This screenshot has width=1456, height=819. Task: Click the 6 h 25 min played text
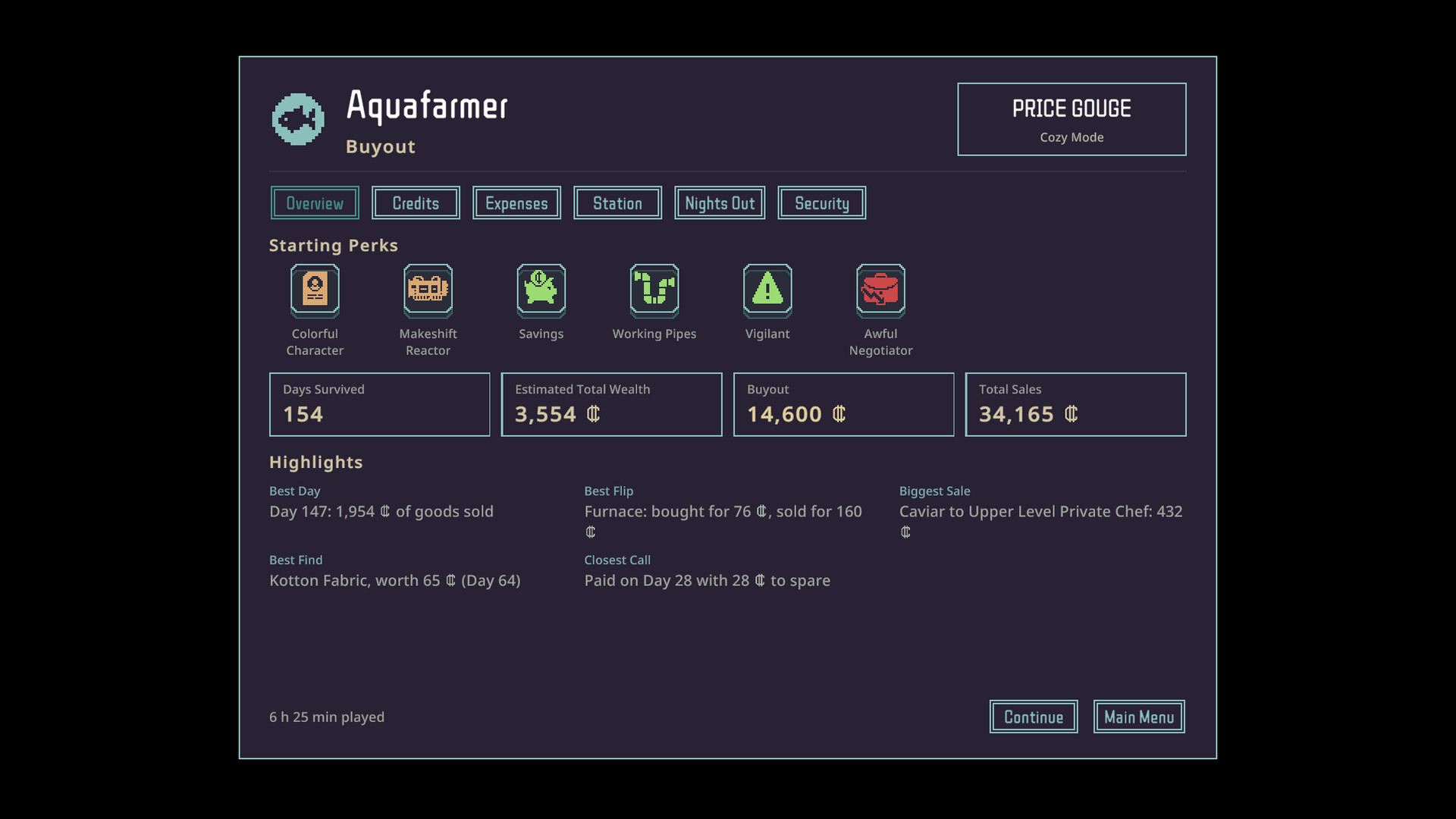tap(327, 717)
